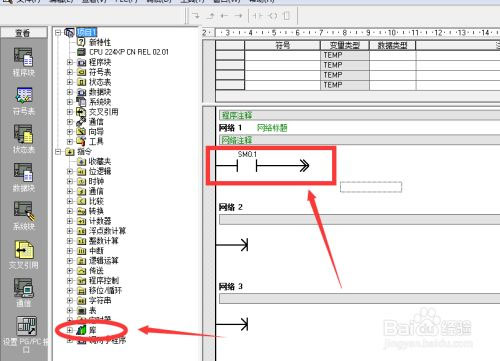Click the 查看 view bar header
500x361 pixels.
24,33
